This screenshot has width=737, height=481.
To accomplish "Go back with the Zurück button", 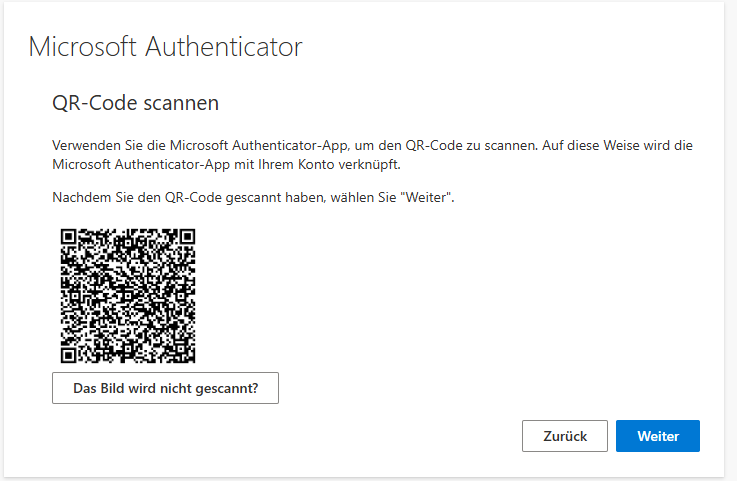I will click(565, 436).
